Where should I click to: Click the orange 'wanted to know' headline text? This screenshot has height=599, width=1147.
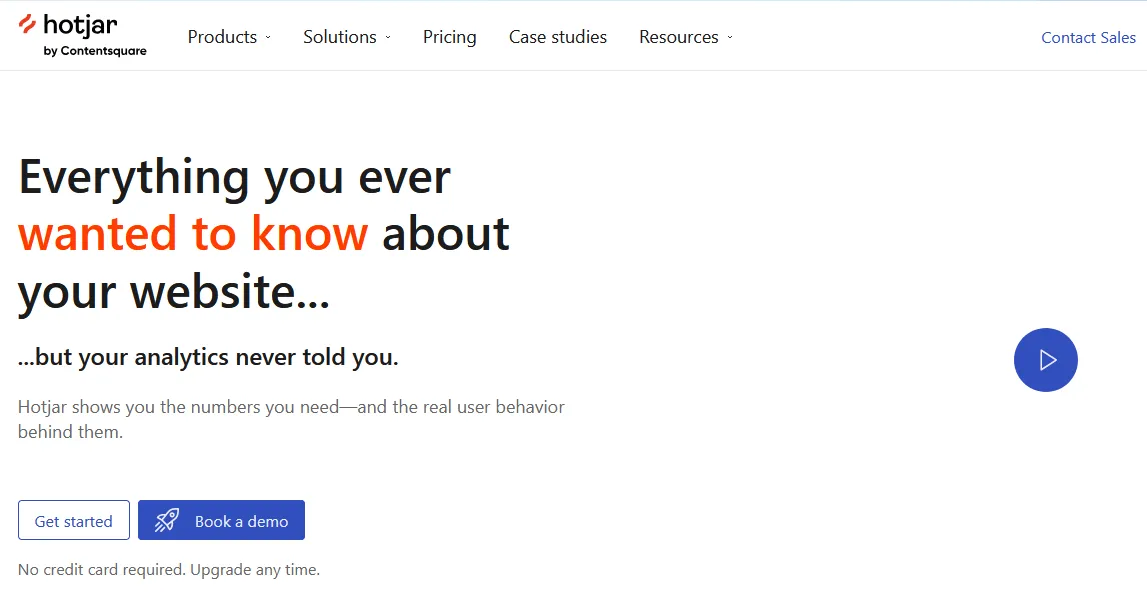[193, 234]
